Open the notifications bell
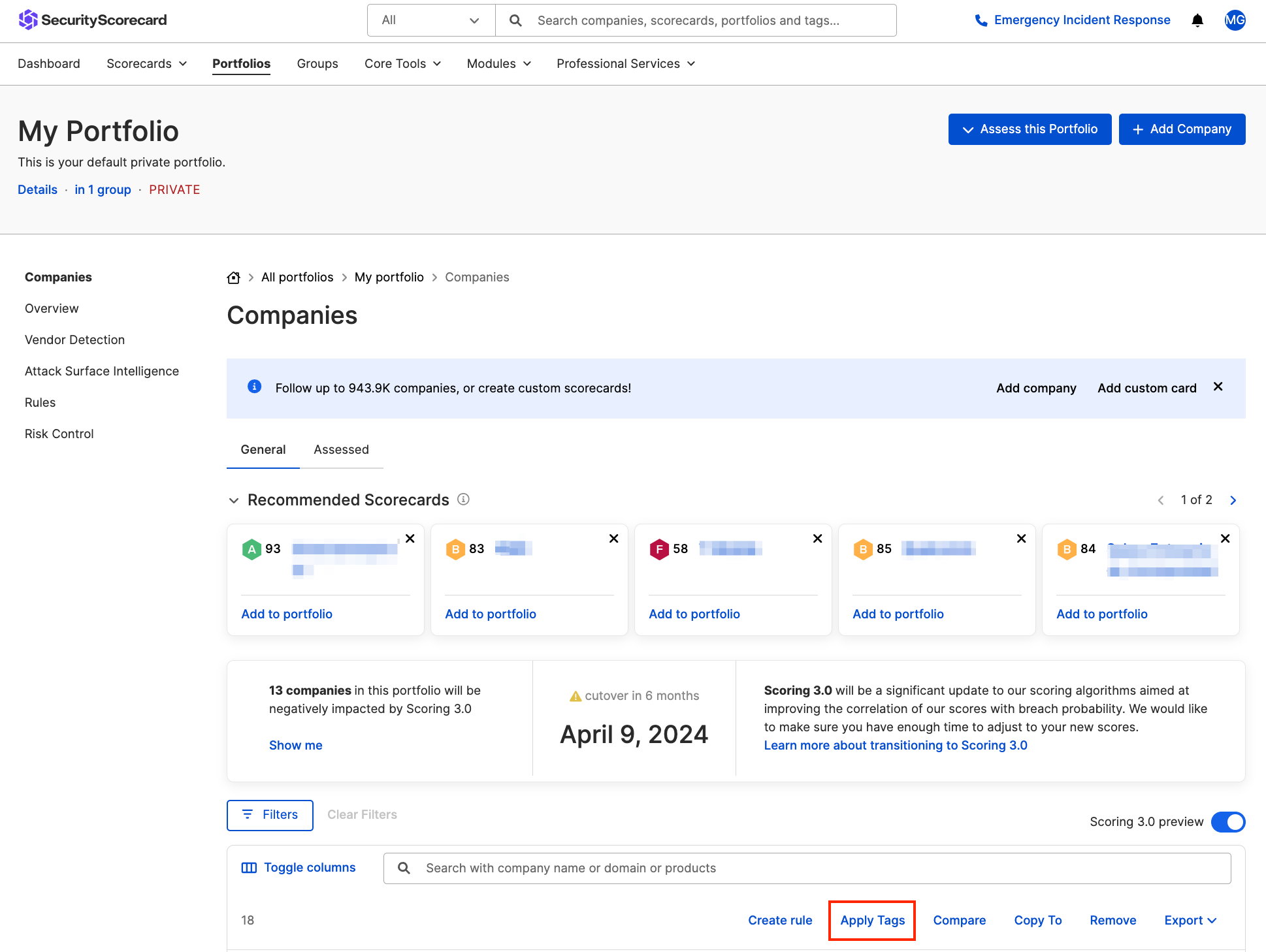 1197,20
